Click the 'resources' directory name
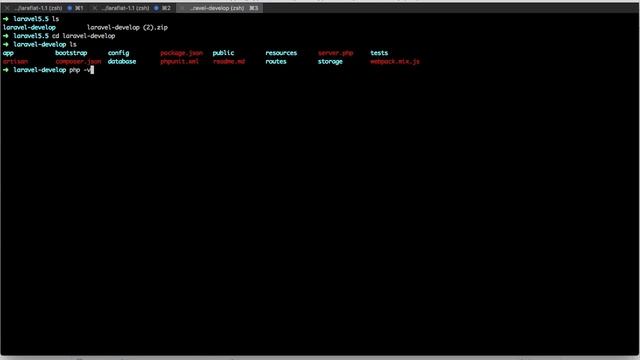The height and width of the screenshot is (360, 640). tap(281, 53)
